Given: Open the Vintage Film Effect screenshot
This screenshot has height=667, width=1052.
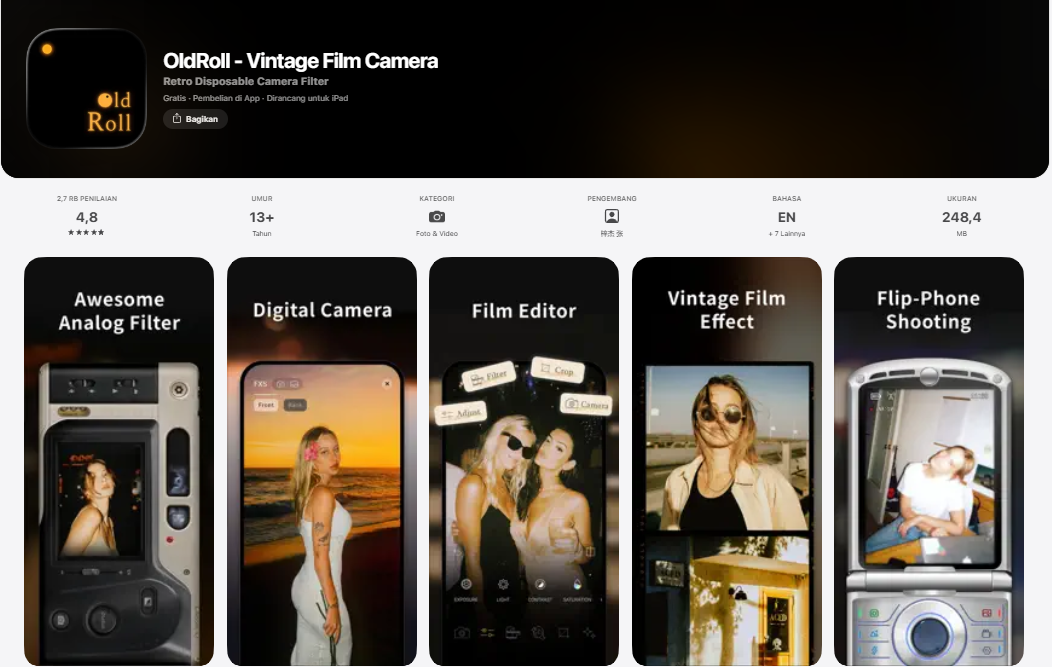Looking at the screenshot, I should [726, 461].
